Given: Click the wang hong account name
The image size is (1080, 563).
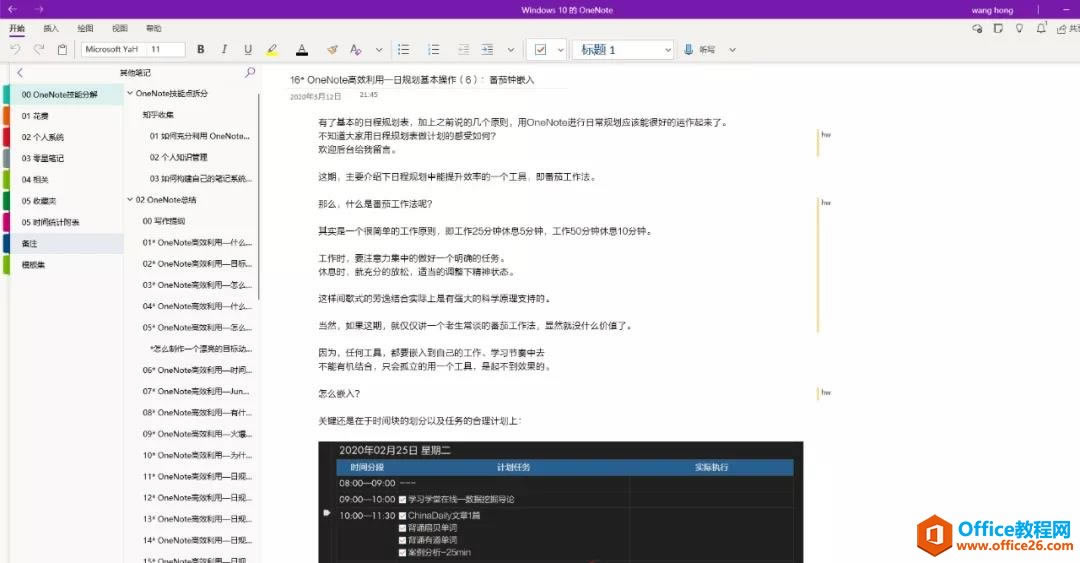Looking at the screenshot, I should (992, 10).
